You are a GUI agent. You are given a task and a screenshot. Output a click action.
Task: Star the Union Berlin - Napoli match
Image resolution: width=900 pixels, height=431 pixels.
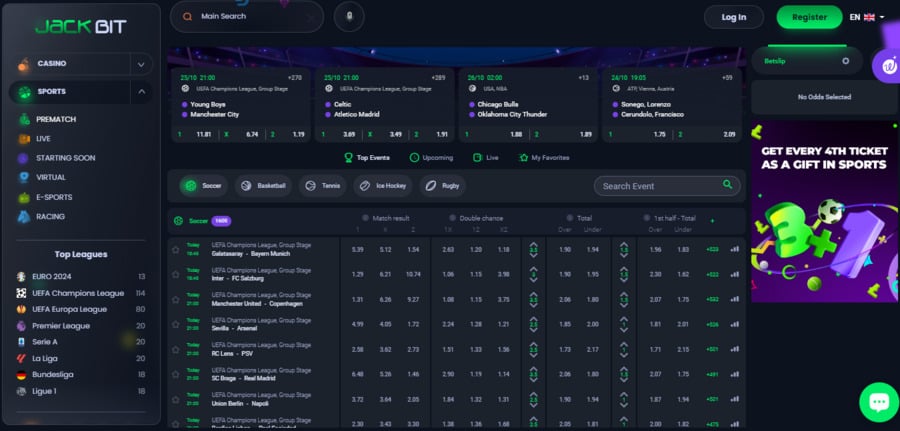[176, 399]
